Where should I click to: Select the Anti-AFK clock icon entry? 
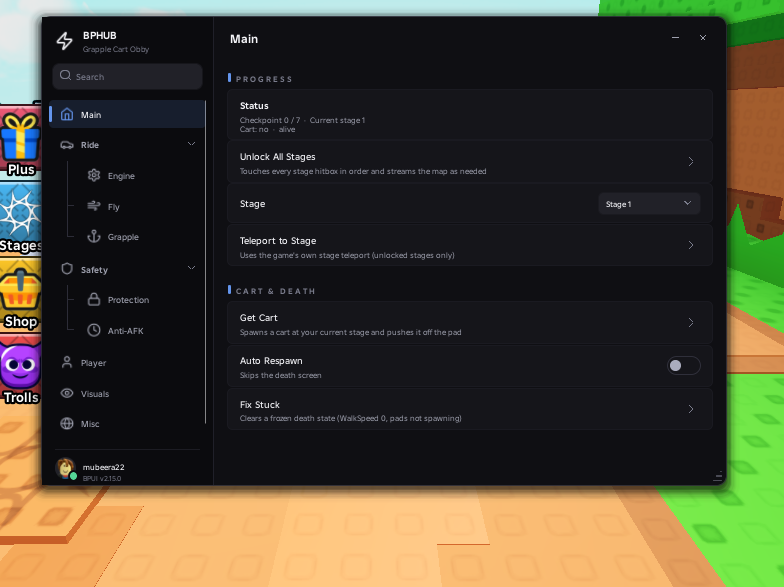(94, 330)
